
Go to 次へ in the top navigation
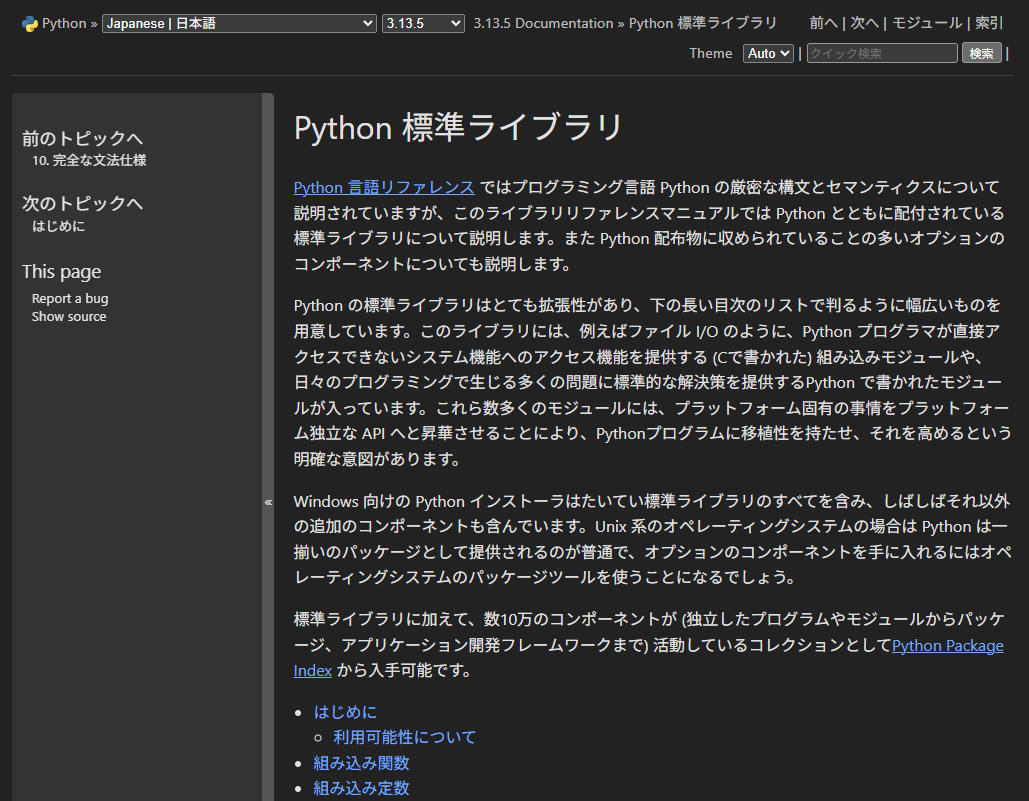864,23
